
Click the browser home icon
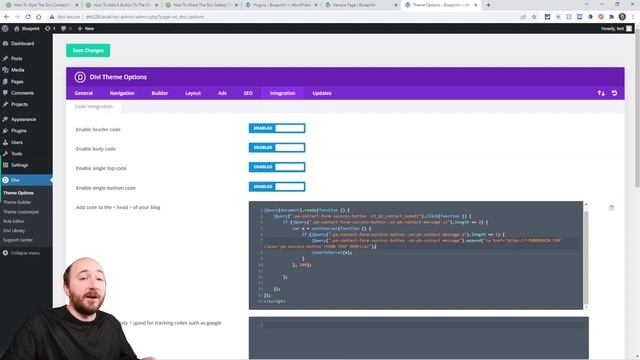point(39,17)
